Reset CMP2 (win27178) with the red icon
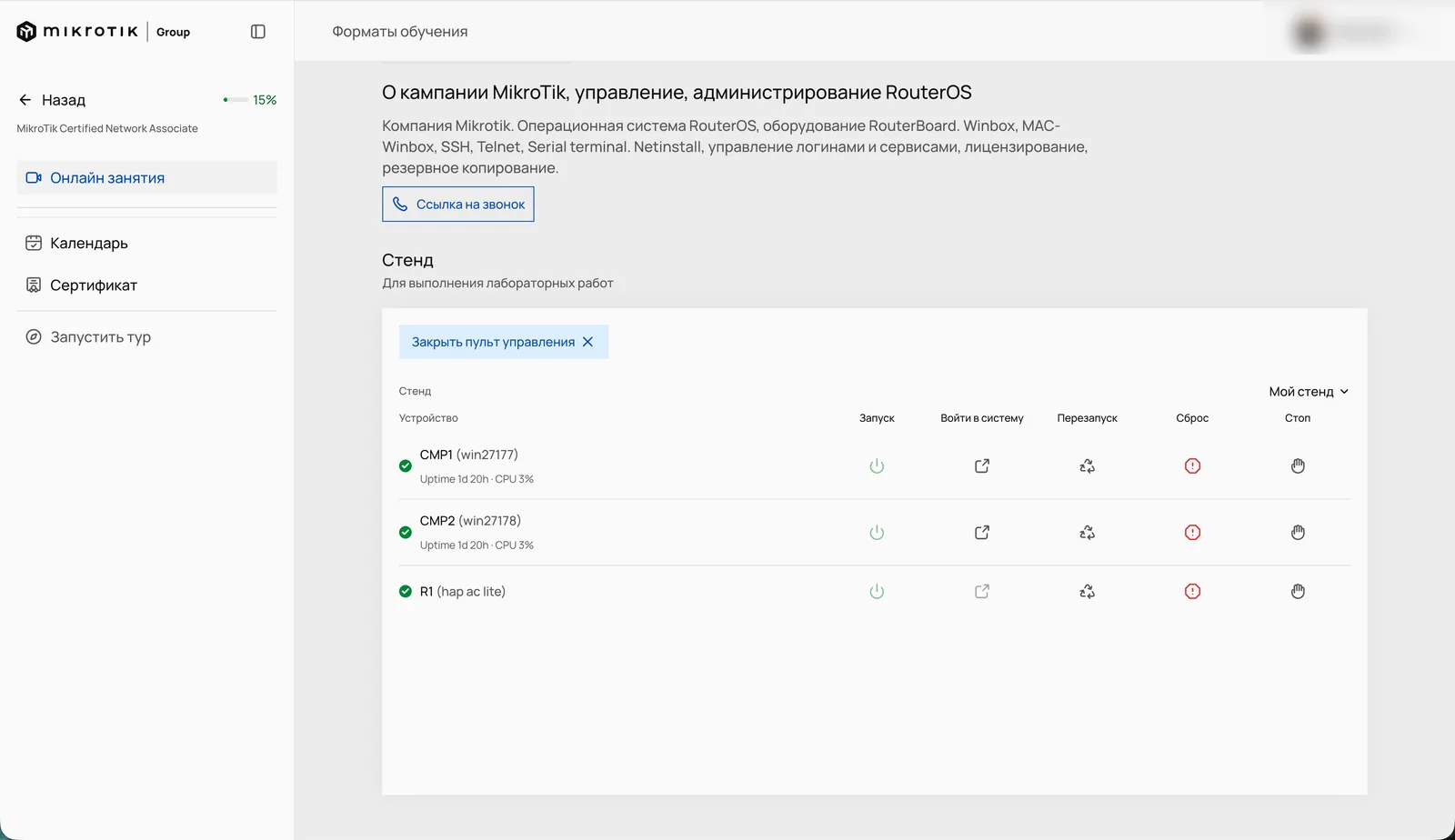Image resolution: width=1455 pixels, height=840 pixels. (x=1193, y=533)
